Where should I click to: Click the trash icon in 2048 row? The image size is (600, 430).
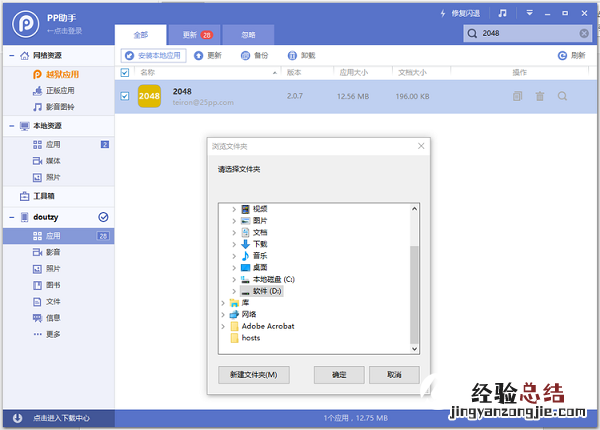tap(540, 96)
